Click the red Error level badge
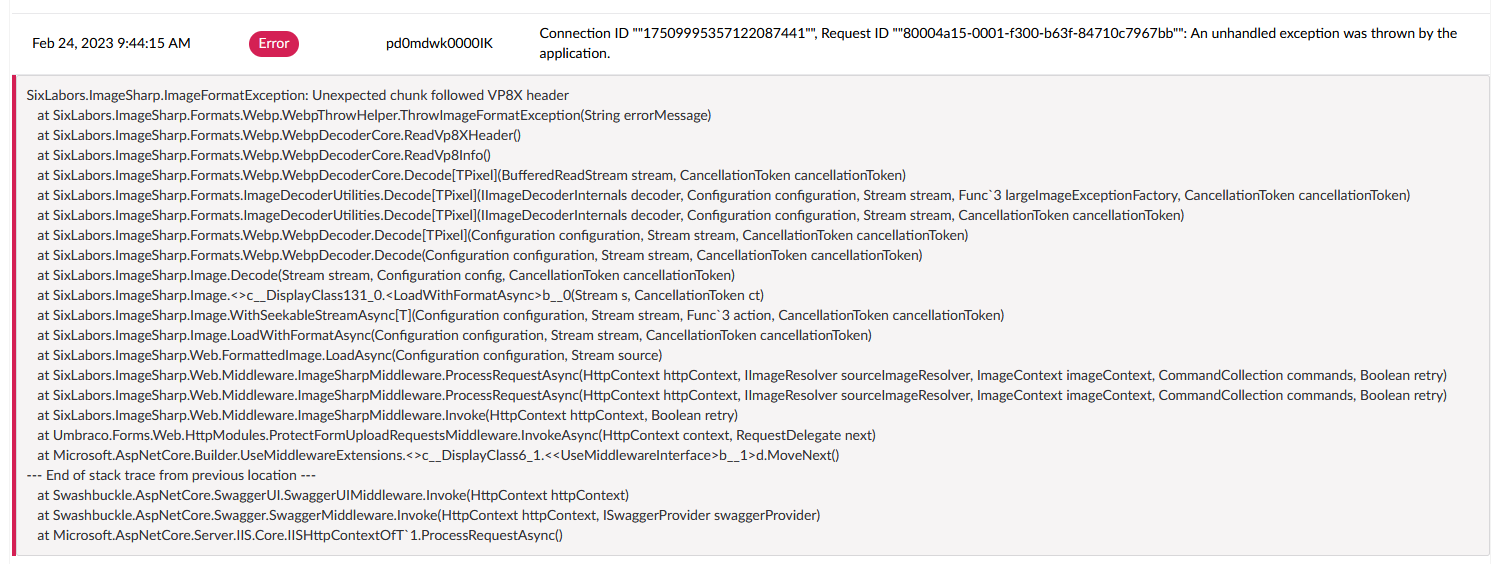This screenshot has width=1499, height=564. click(274, 43)
